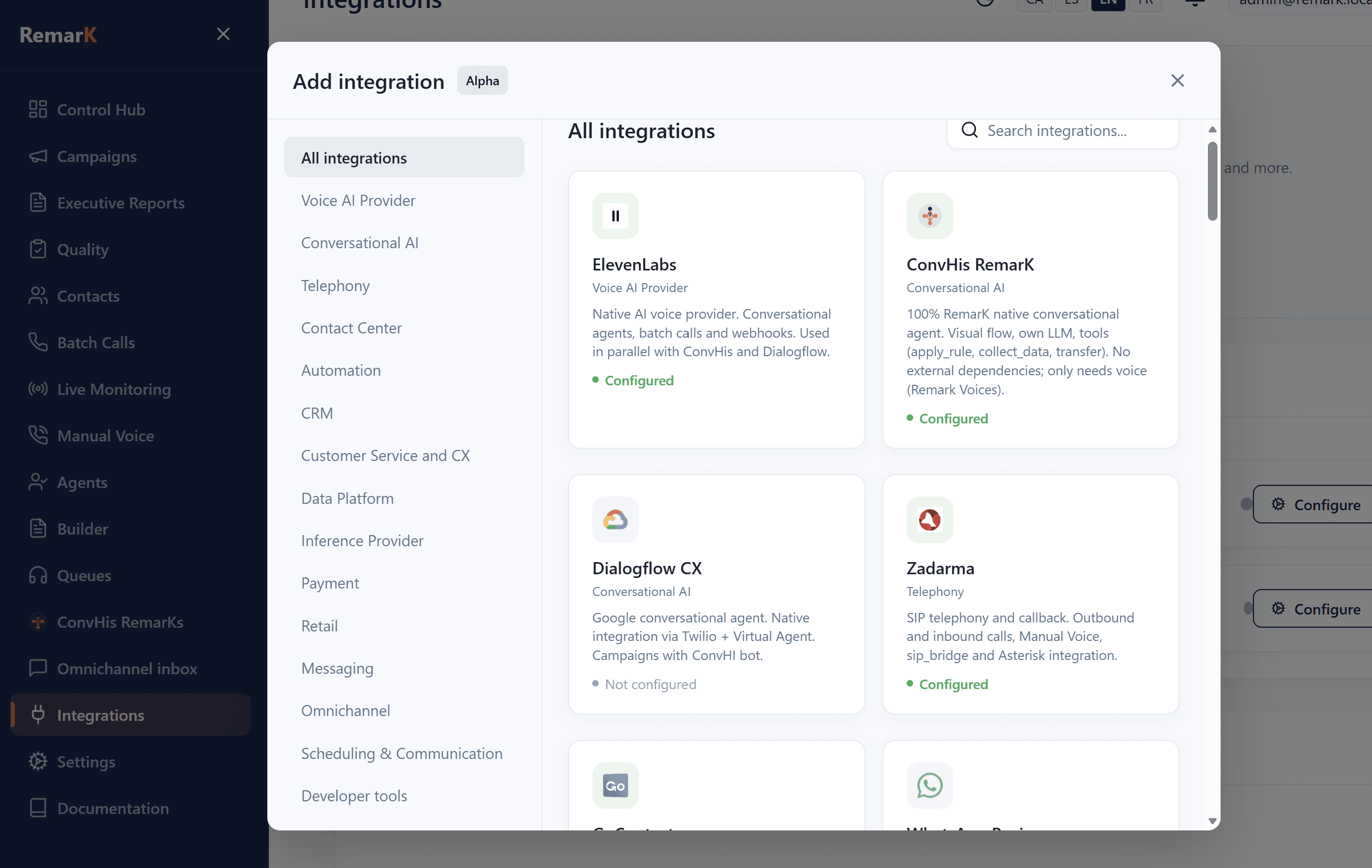Open the Zadarma integration card

1030,593
